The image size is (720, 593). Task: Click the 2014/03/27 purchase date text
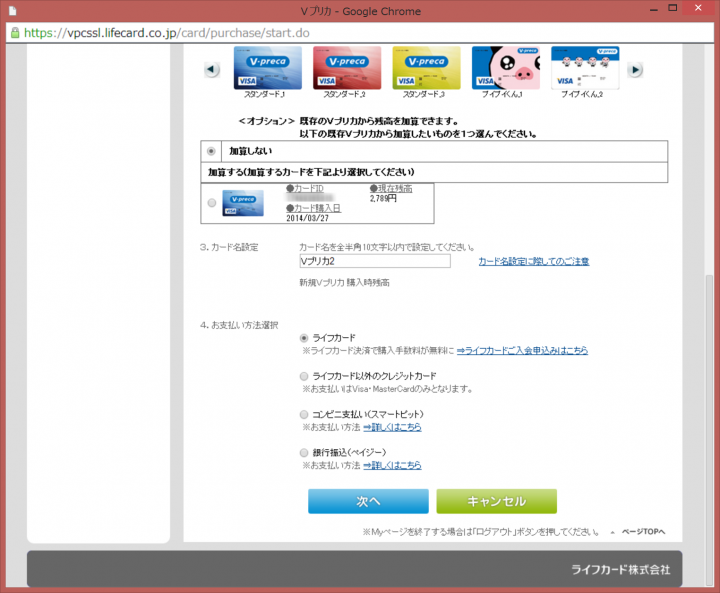tap(308, 218)
